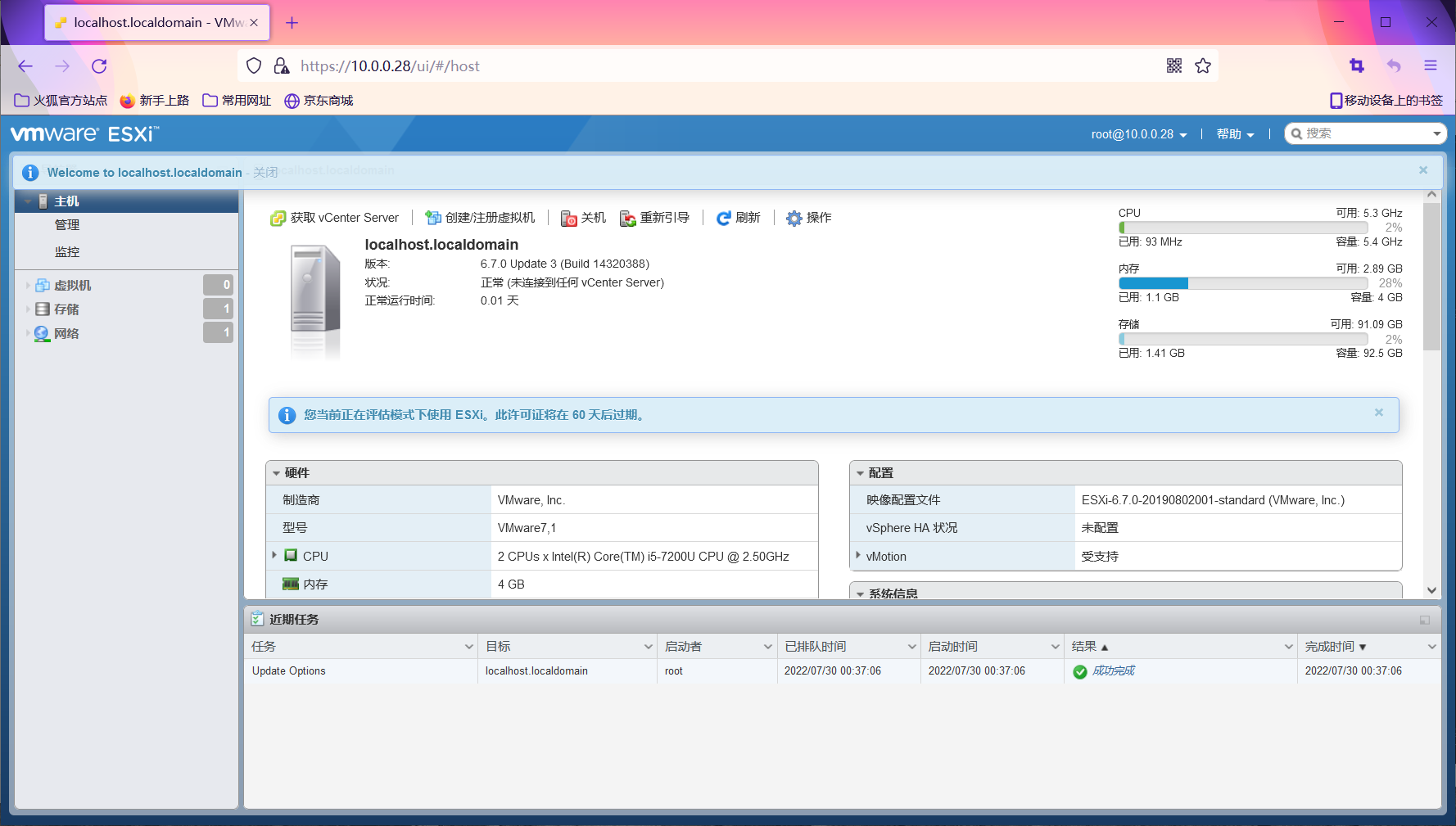This screenshot has height=826, width=1456.
Task: Click the 存储 storage usage bar
Action: tap(1243, 339)
